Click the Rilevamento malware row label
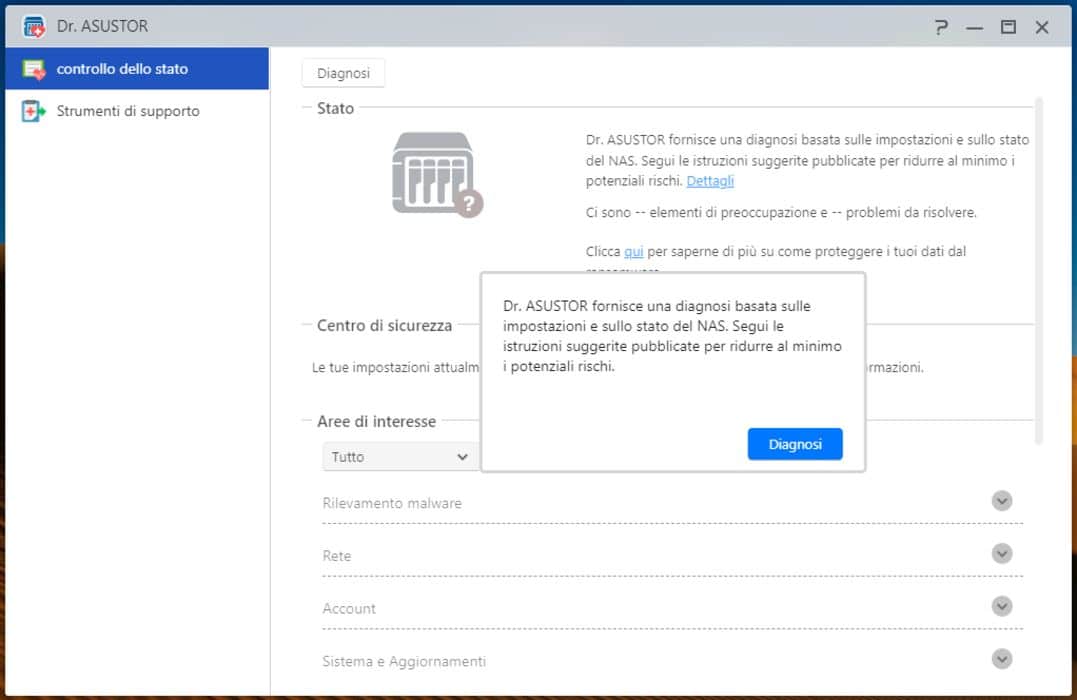 392,504
